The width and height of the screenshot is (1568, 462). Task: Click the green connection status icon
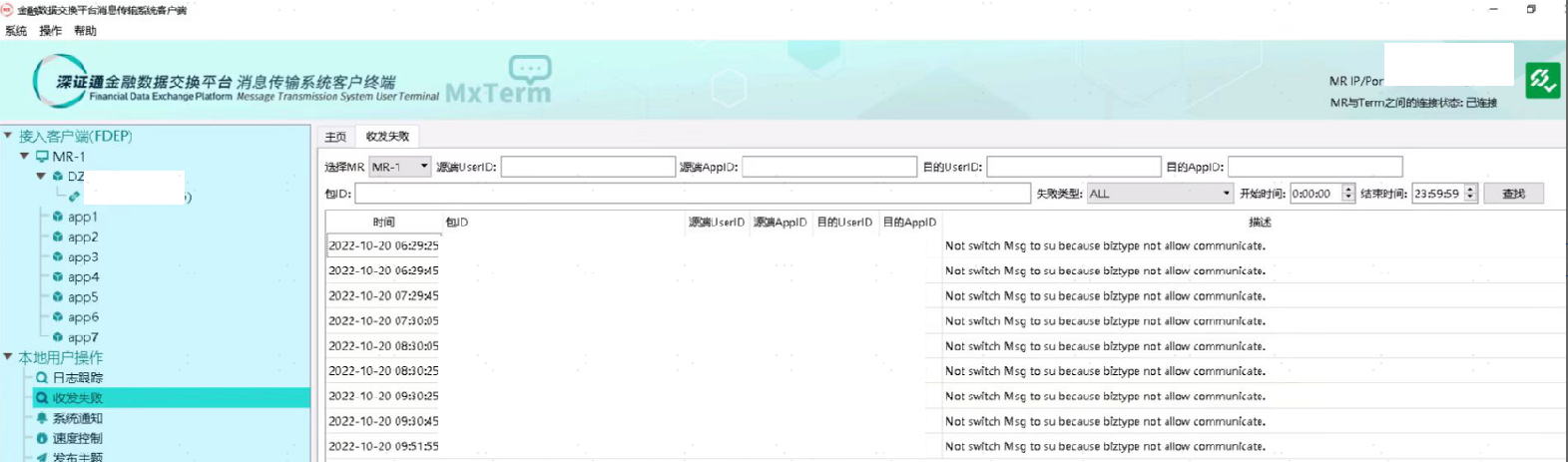1543,80
